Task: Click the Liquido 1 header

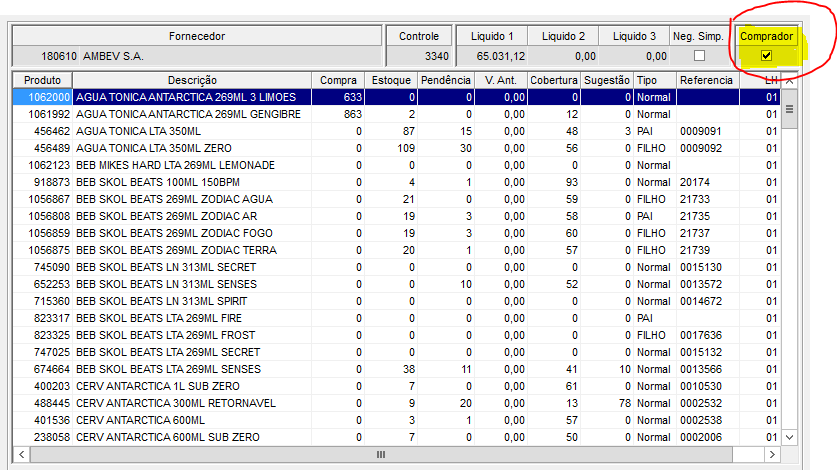Action: click(492, 36)
